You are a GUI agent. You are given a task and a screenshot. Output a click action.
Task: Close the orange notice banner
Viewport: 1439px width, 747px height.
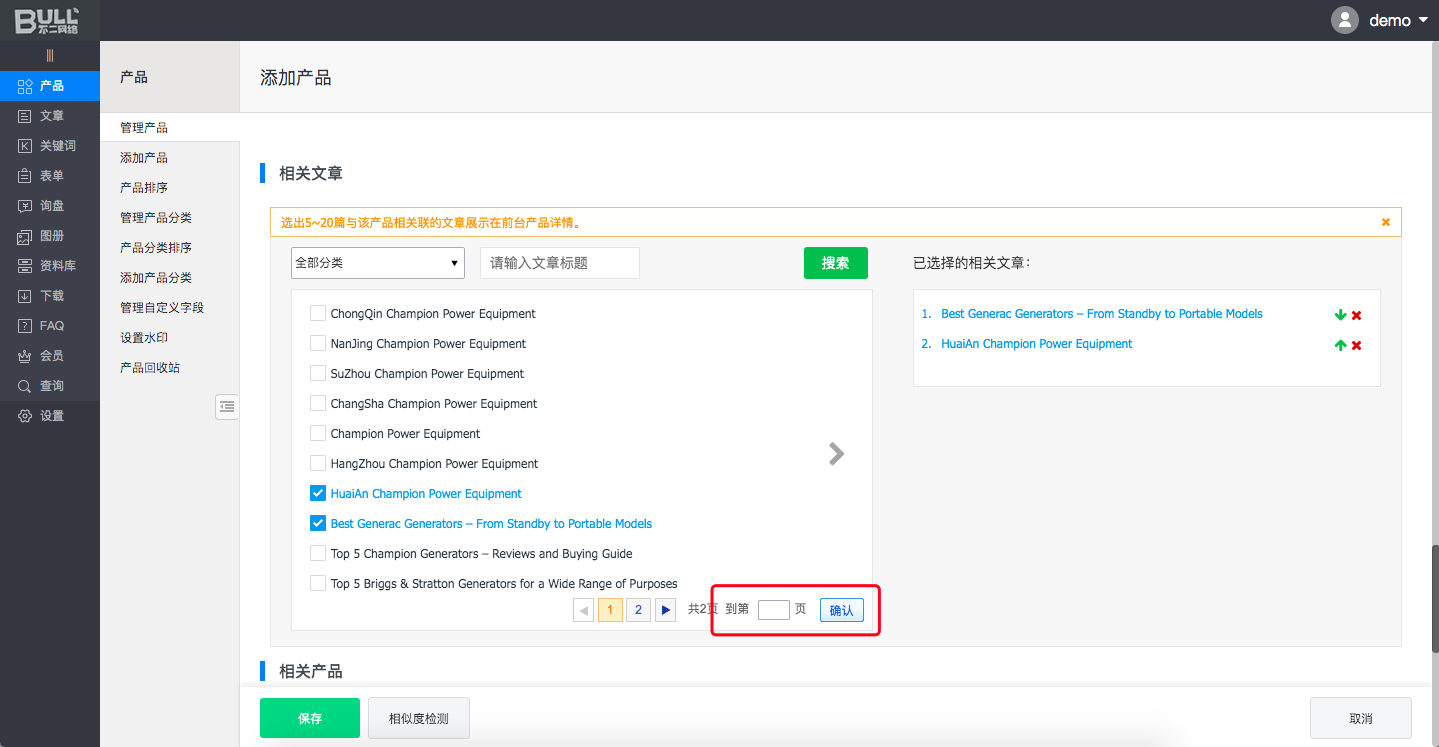tap(1385, 222)
